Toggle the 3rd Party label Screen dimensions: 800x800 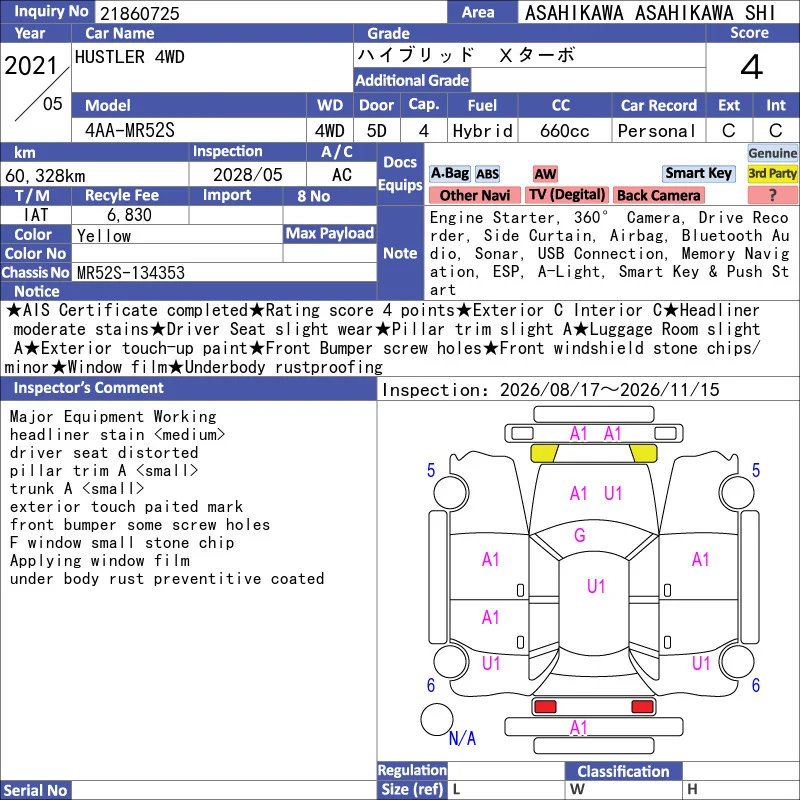(x=772, y=173)
